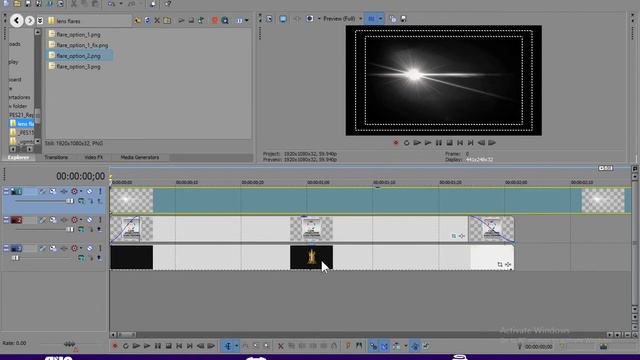The width and height of the screenshot is (640, 360).
Task: Pause playback under the video preview
Action: point(439,142)
